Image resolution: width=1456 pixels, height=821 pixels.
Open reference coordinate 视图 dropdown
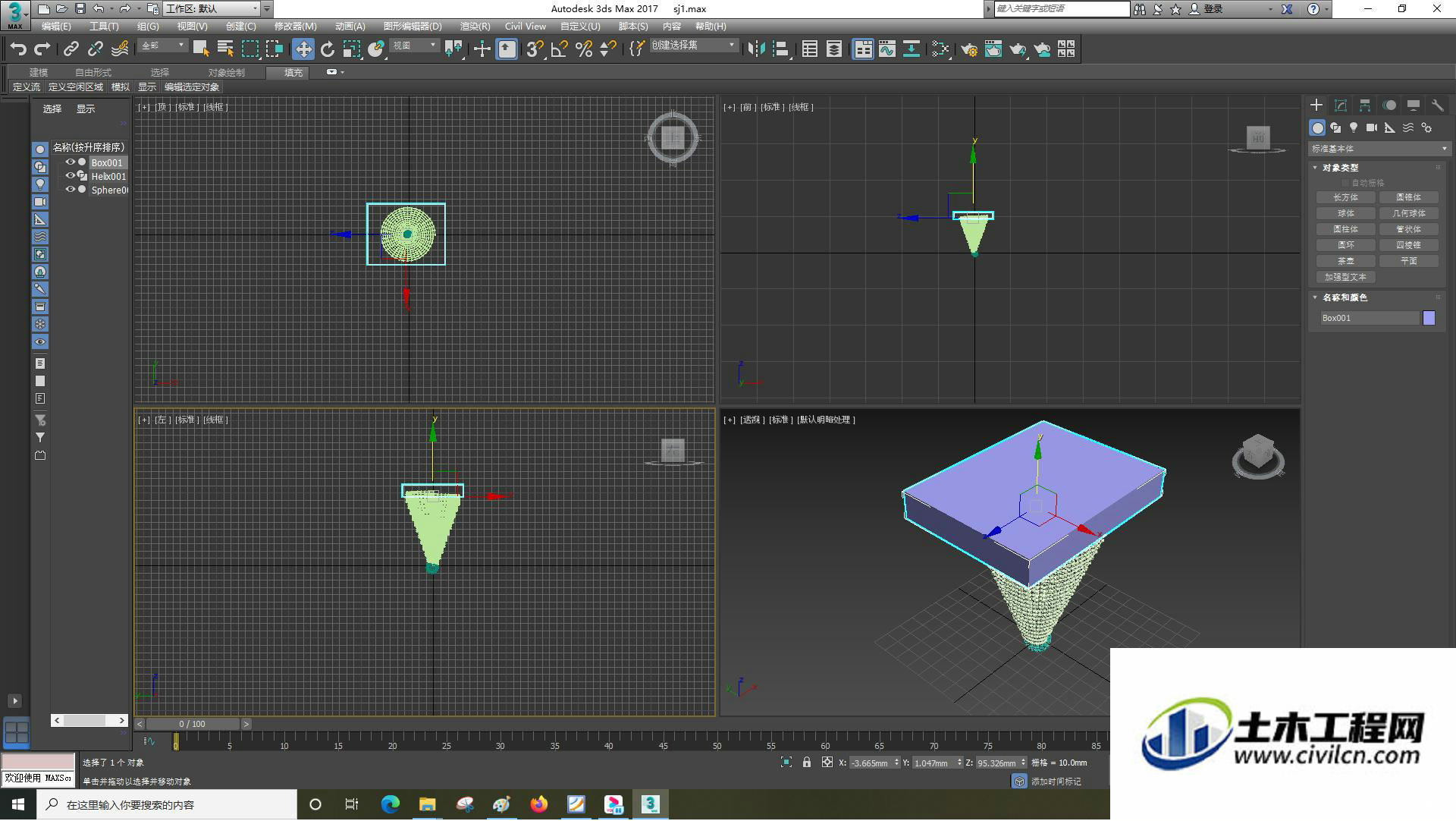click(x=415, y=46)
